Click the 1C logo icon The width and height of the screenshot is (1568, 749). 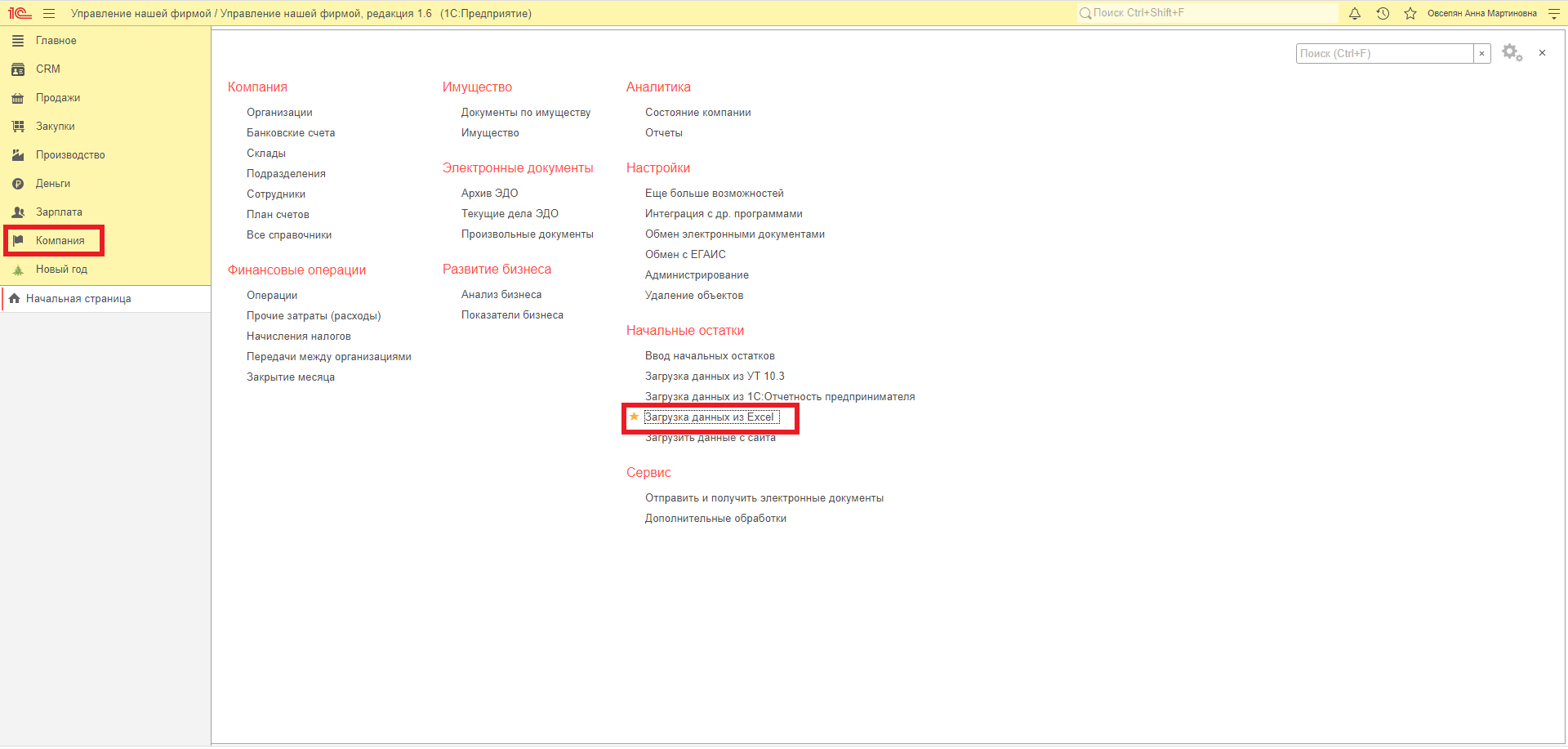[x=20, y=13]
